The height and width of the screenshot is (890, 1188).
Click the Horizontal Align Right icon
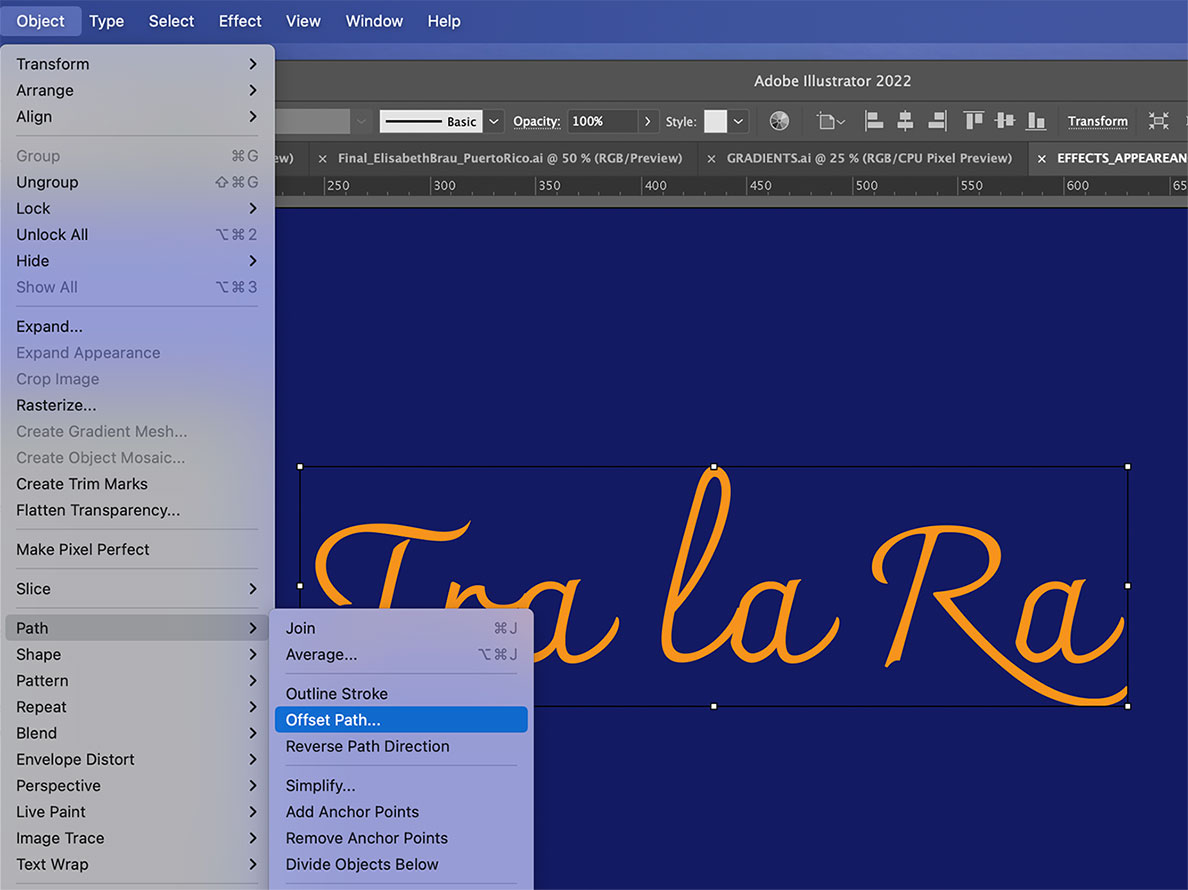pyautogui.click(x=937, y=121)
